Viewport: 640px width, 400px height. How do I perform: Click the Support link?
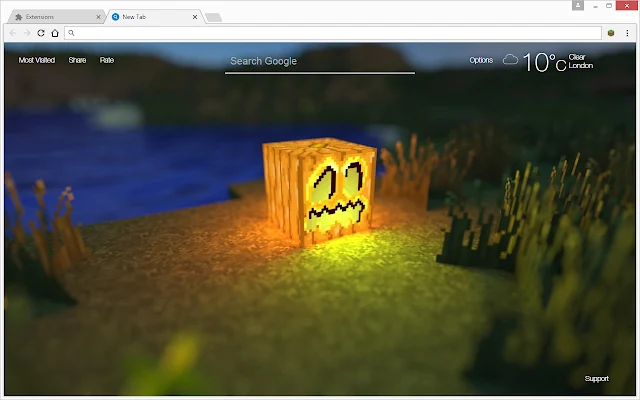pyautogui.click(x=596, y=378)
